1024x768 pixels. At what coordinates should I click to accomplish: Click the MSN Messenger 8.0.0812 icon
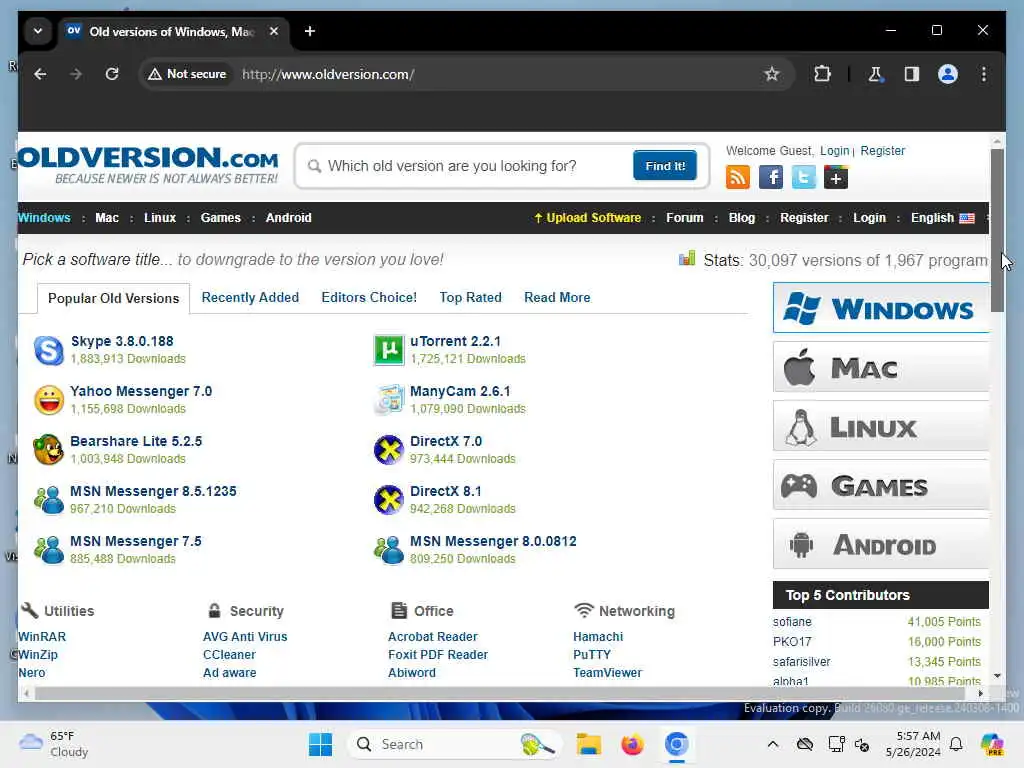389,550
